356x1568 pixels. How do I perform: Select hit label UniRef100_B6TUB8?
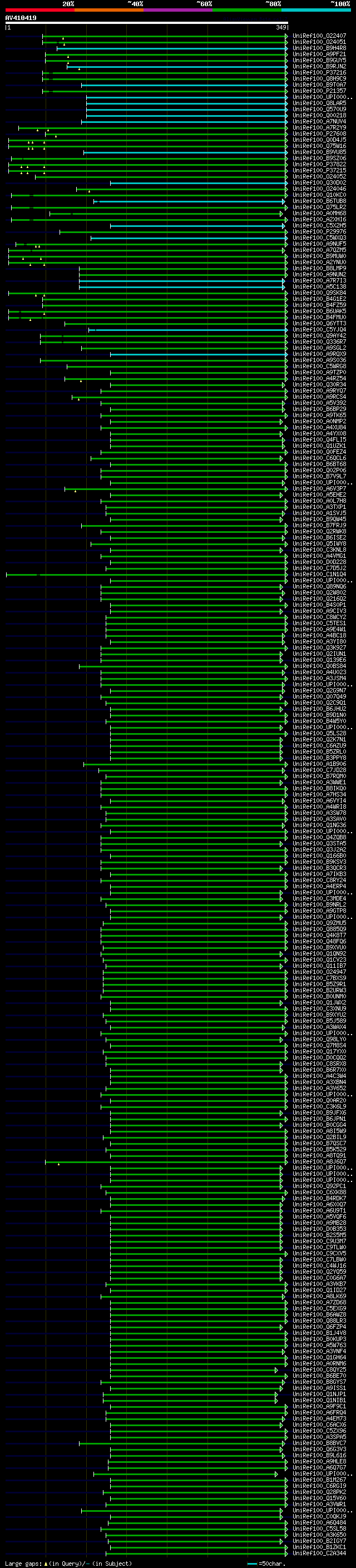click(x=319, y=201)
